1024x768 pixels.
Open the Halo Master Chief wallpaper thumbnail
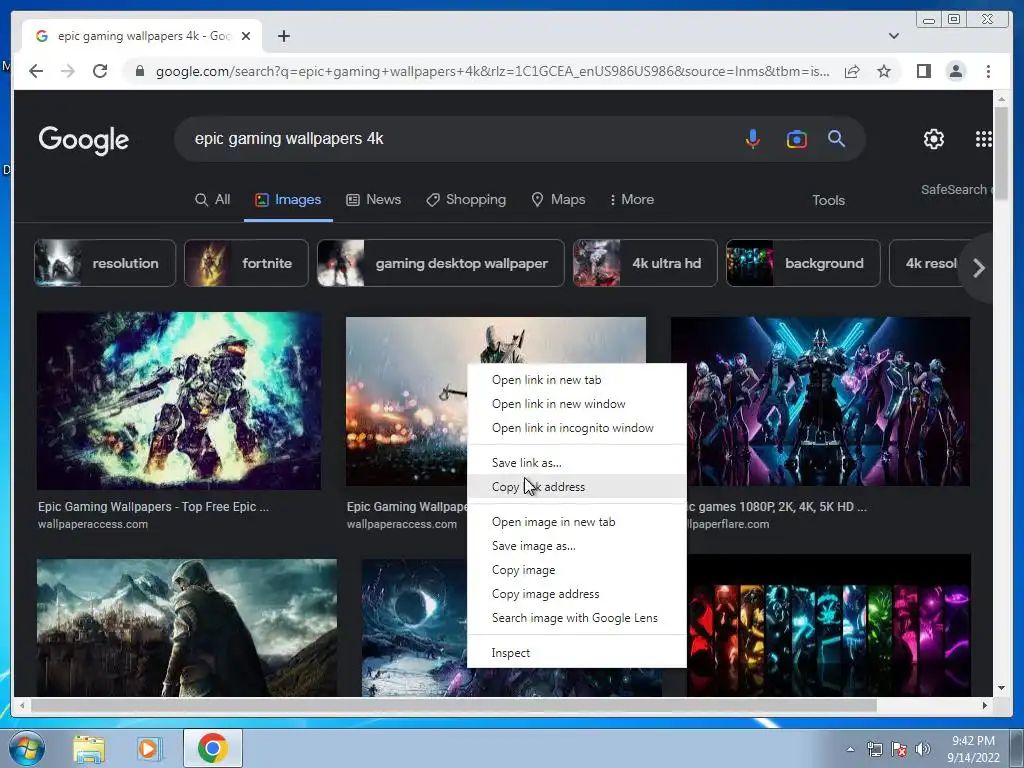click(x=179, y=401)
